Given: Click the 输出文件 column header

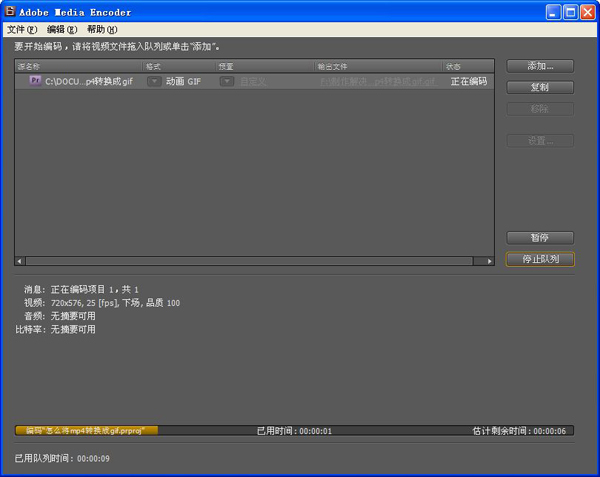Looking at the screenshot, I should 379,67.
